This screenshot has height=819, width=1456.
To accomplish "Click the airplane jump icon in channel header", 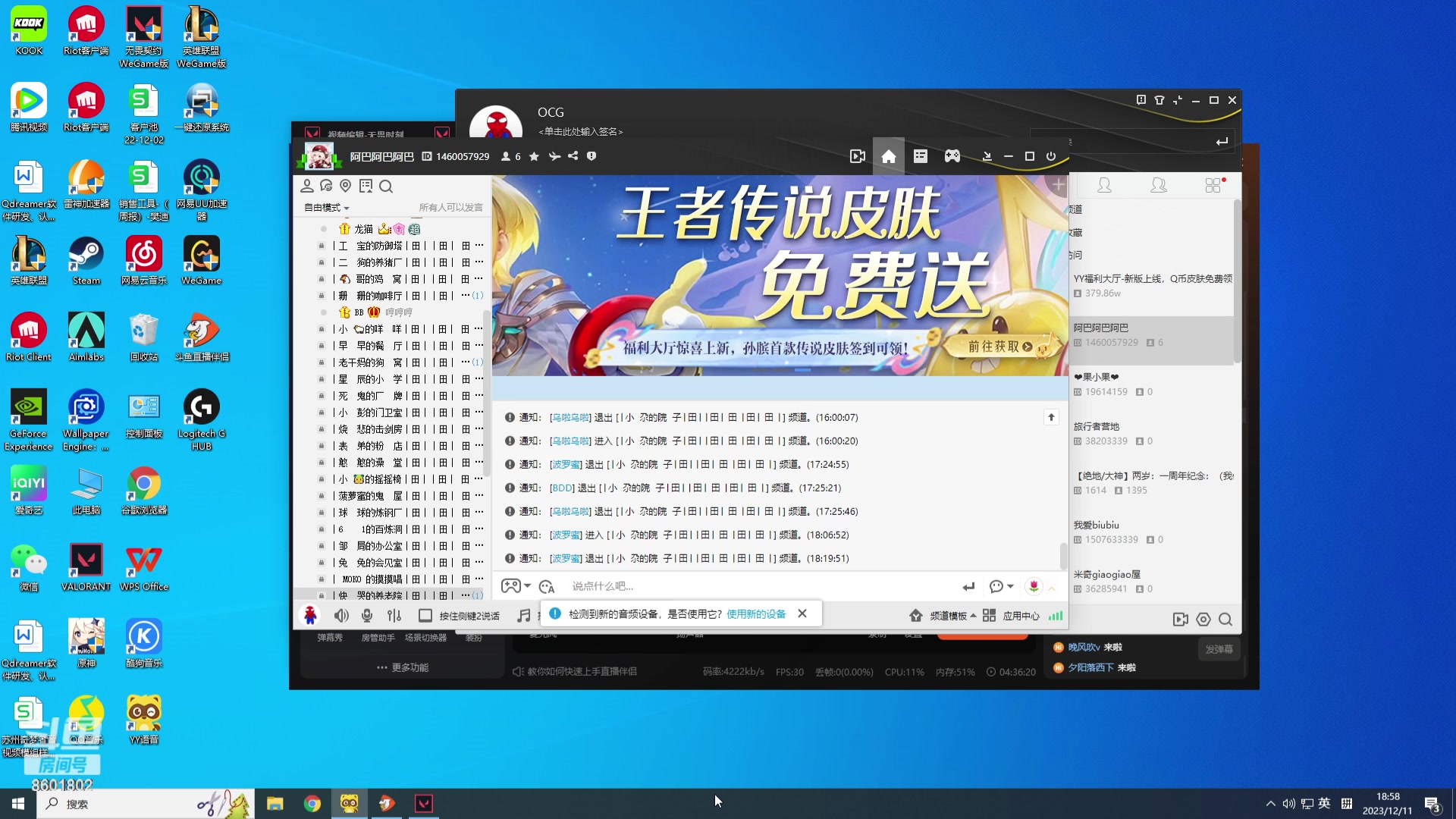I will pos(554,156).
